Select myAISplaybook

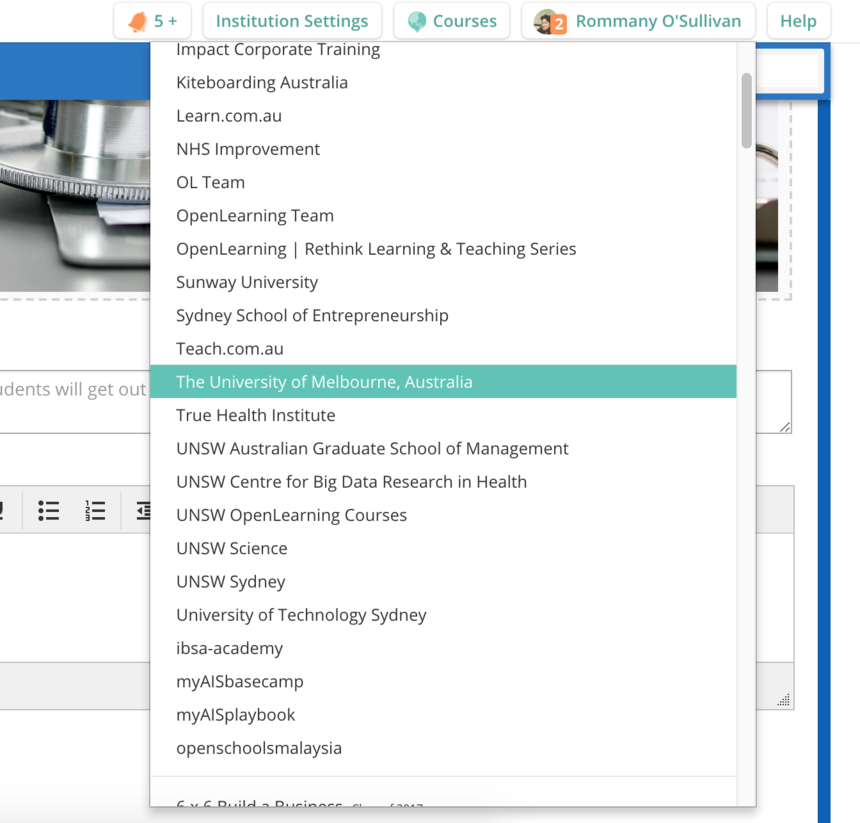(443, 714)
